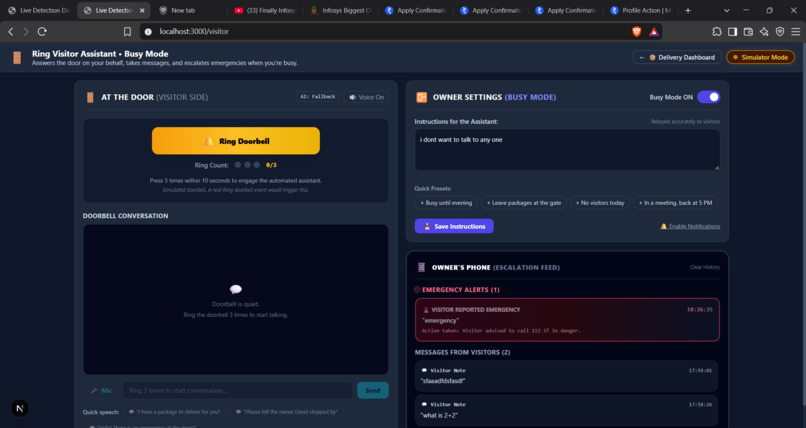806x428 pixels.
Task: Click the door icon next to At The Door
Action: [90, 97]
